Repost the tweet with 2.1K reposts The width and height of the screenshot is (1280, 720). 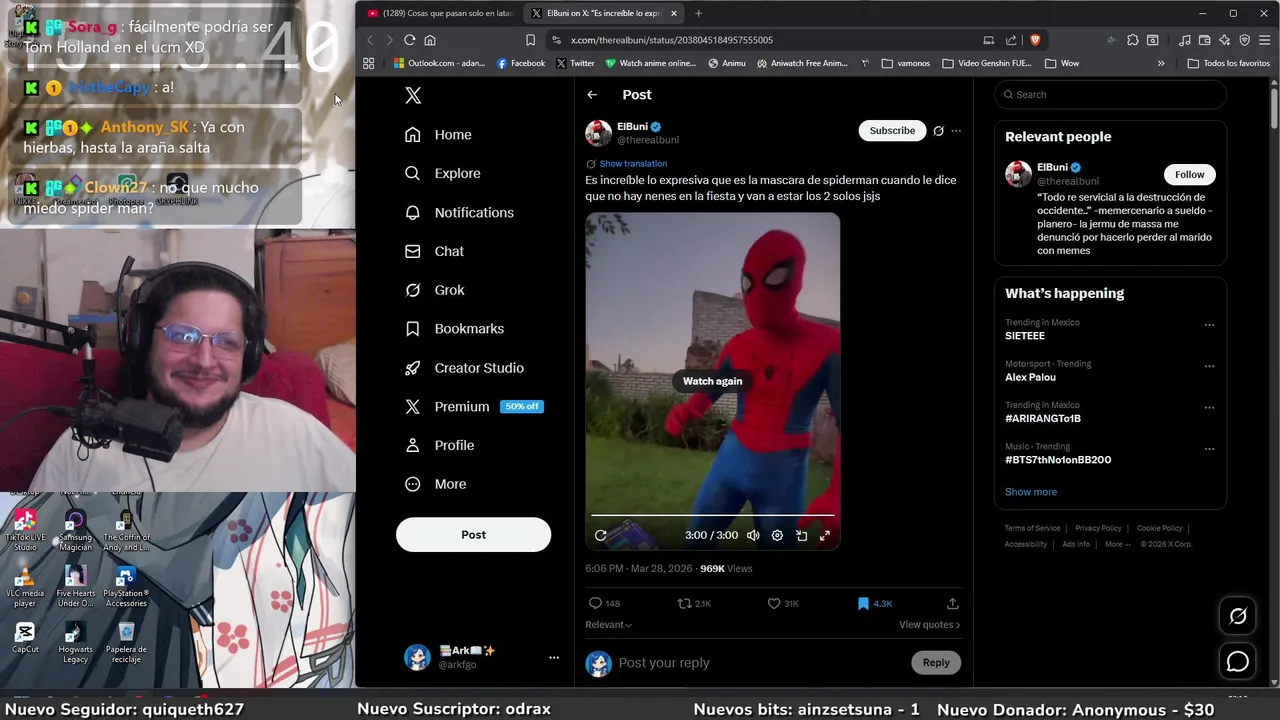tap(694, 604)
